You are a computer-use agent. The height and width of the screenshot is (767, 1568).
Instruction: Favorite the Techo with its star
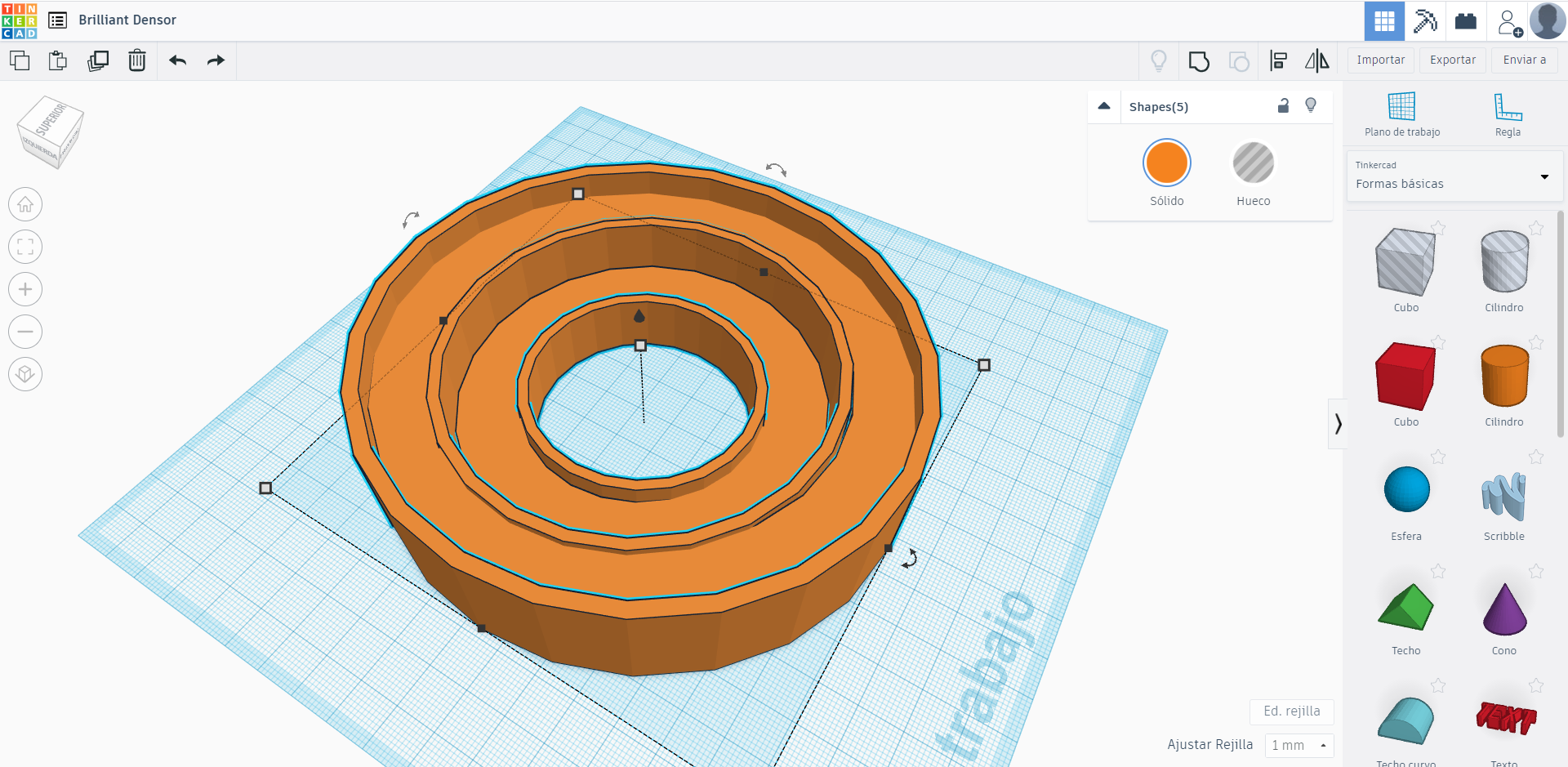point(1438,571)
